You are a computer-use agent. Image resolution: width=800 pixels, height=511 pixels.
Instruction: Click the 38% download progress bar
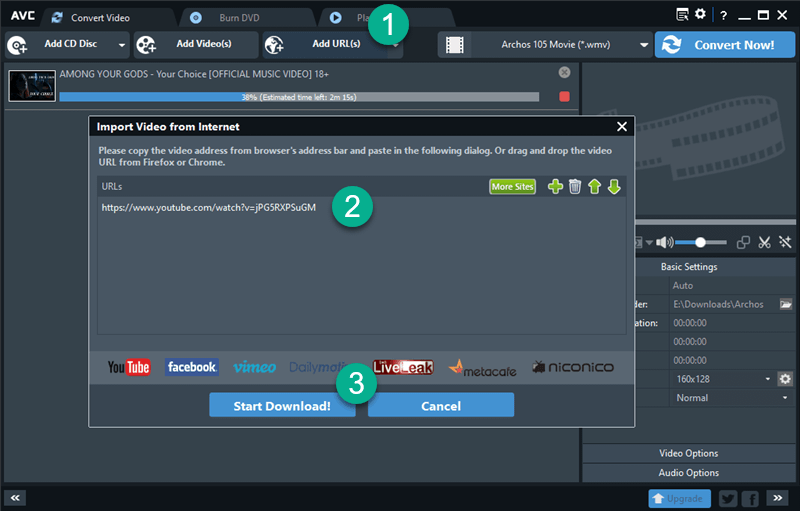(x=299, y=97)
